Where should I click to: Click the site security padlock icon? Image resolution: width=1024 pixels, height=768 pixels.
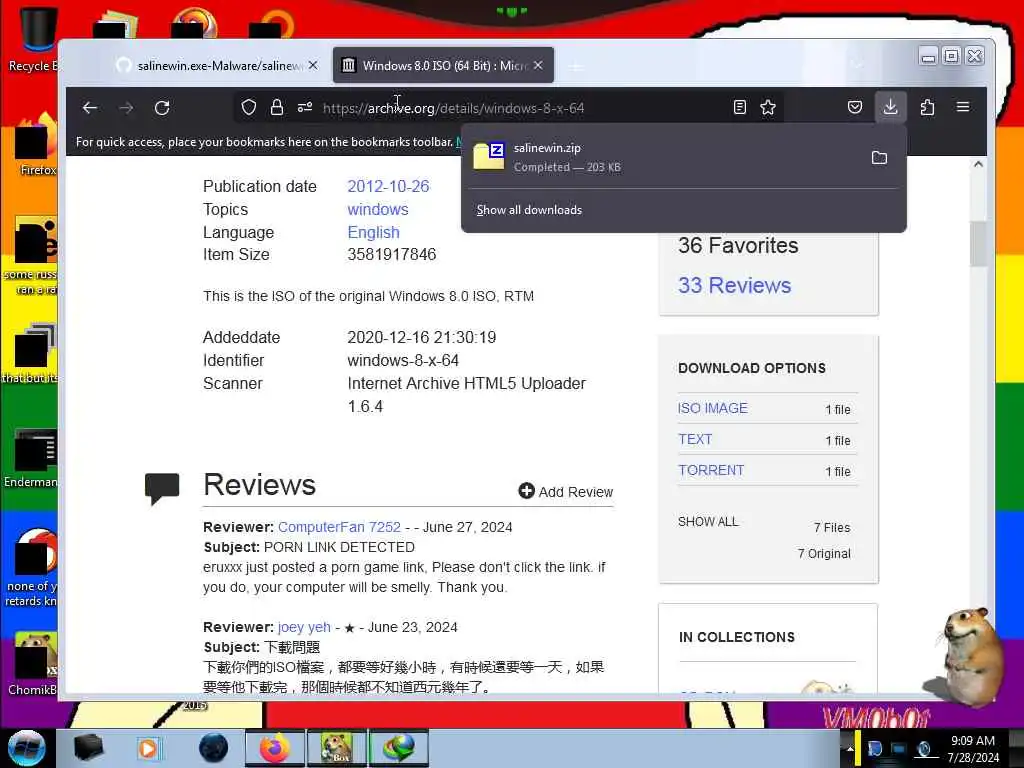click(x=277, y=108)
